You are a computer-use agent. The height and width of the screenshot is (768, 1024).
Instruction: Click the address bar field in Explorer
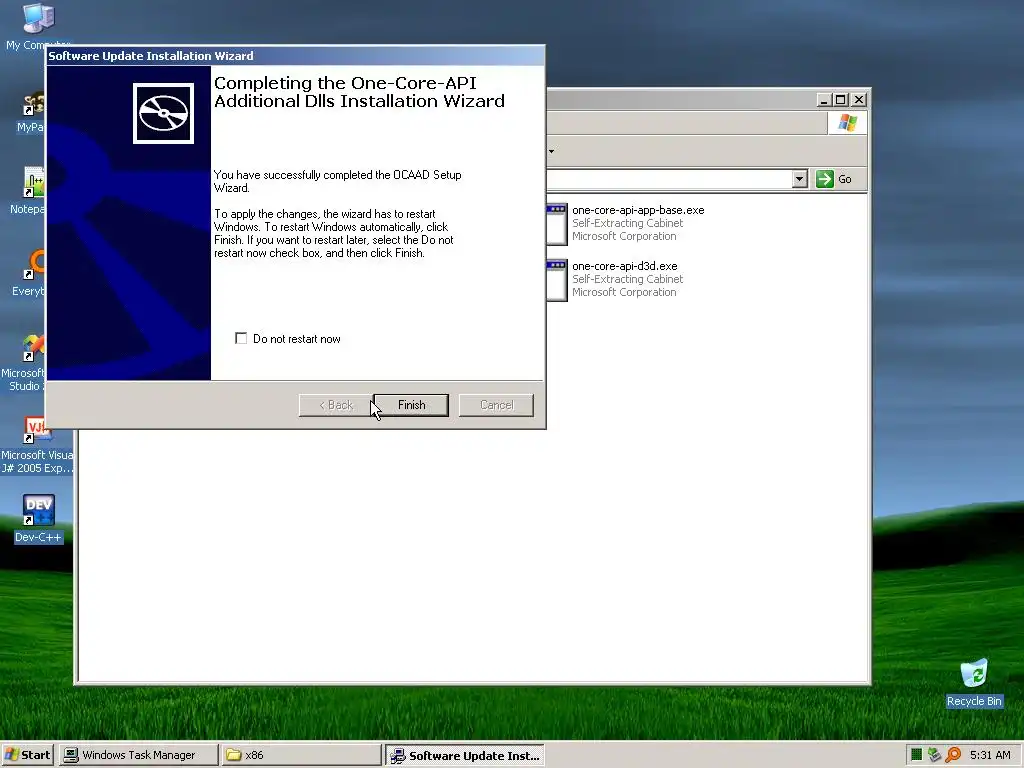pyautogui.click(x=669, y=179)
